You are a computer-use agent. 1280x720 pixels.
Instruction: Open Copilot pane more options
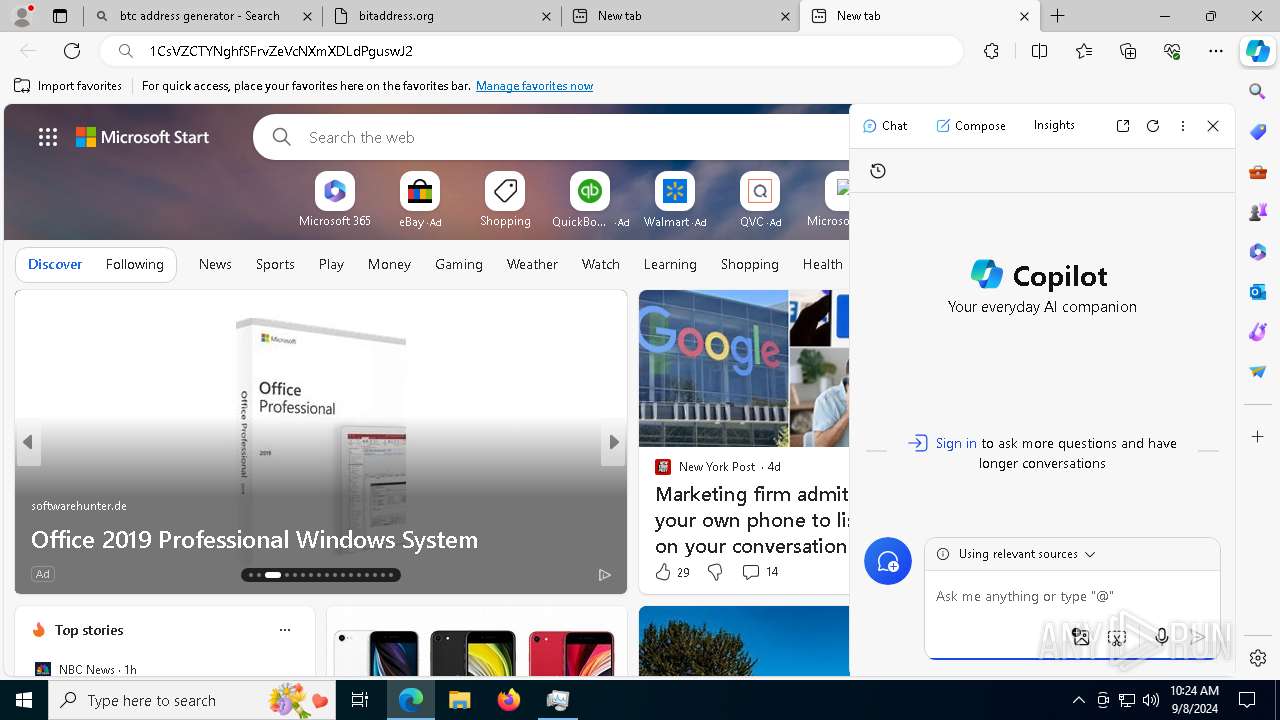tap(1183, 126)
